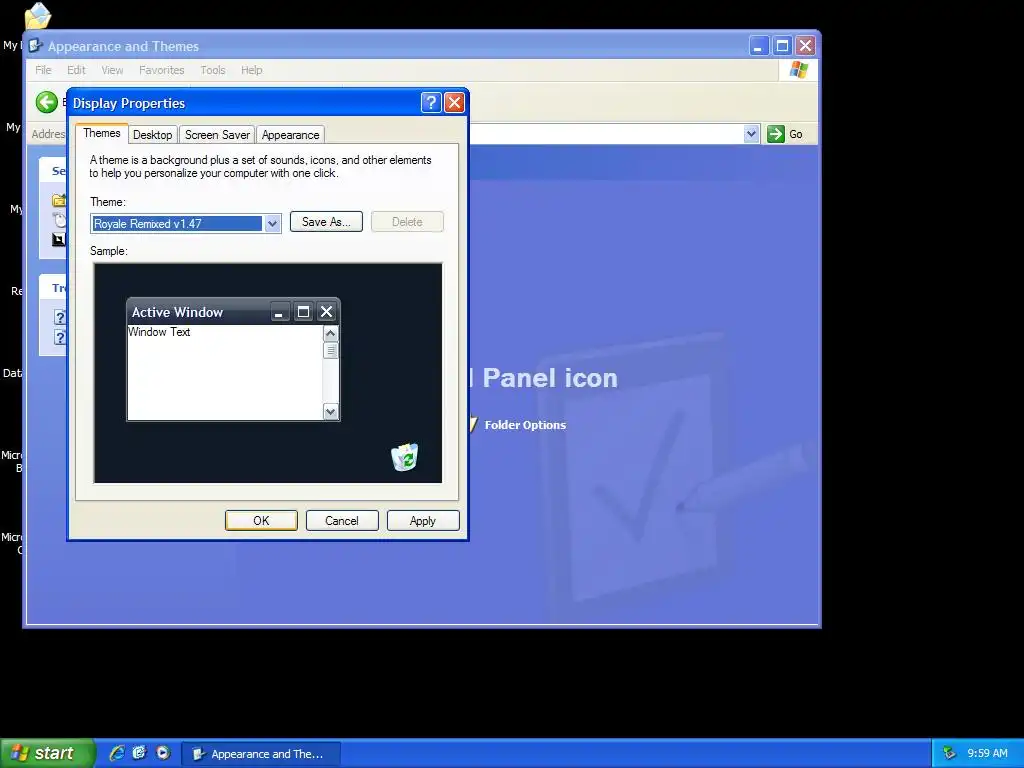Click Cancel in Display Properties
1024x768 pixels.
pos(342,520)
